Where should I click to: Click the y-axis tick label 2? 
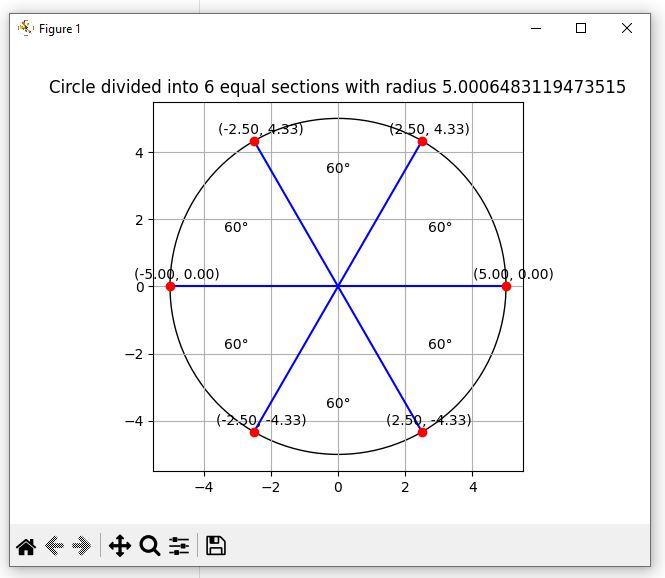140,220
